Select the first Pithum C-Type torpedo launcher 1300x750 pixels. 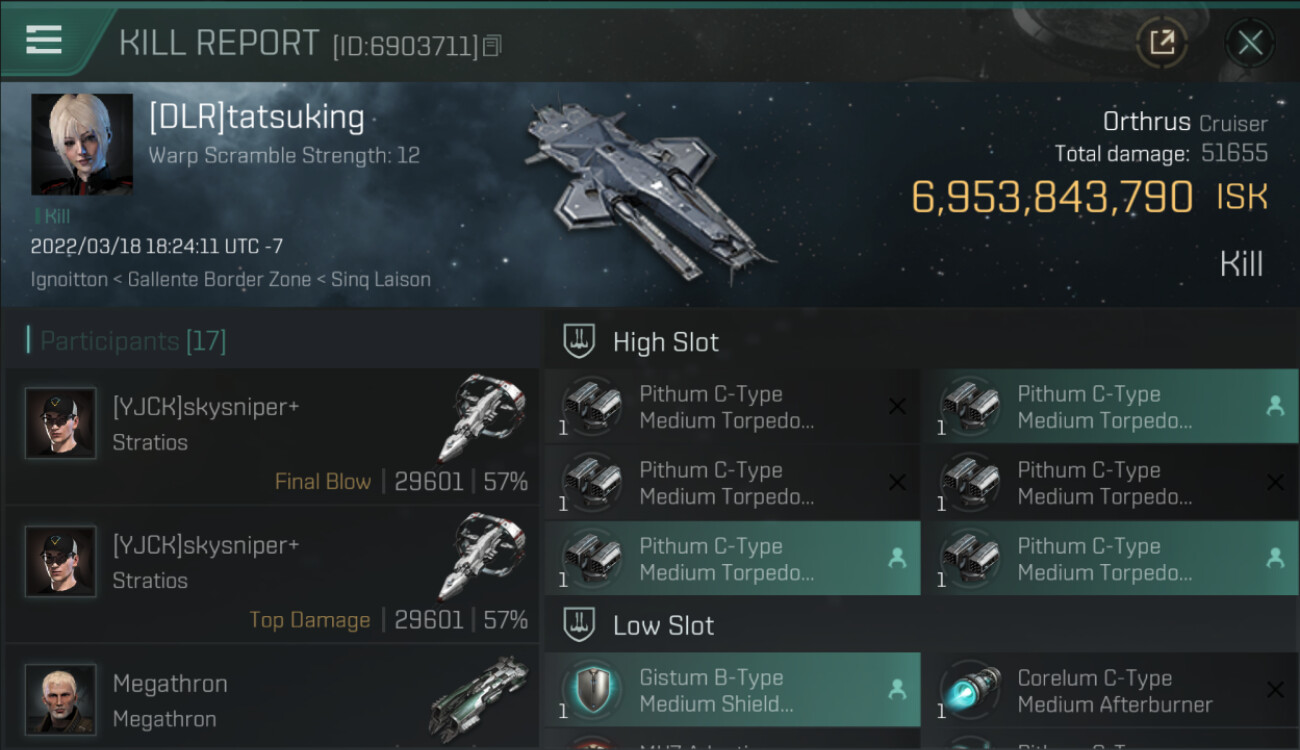point(732,407)
